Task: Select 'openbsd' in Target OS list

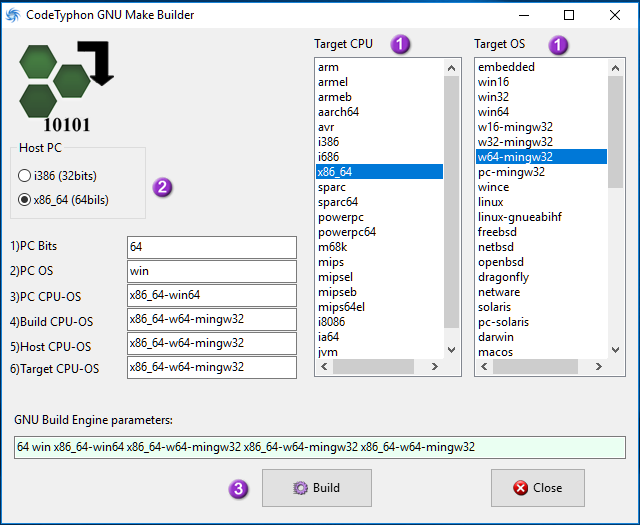Action: pyautogui.click(x=542, y=262)
